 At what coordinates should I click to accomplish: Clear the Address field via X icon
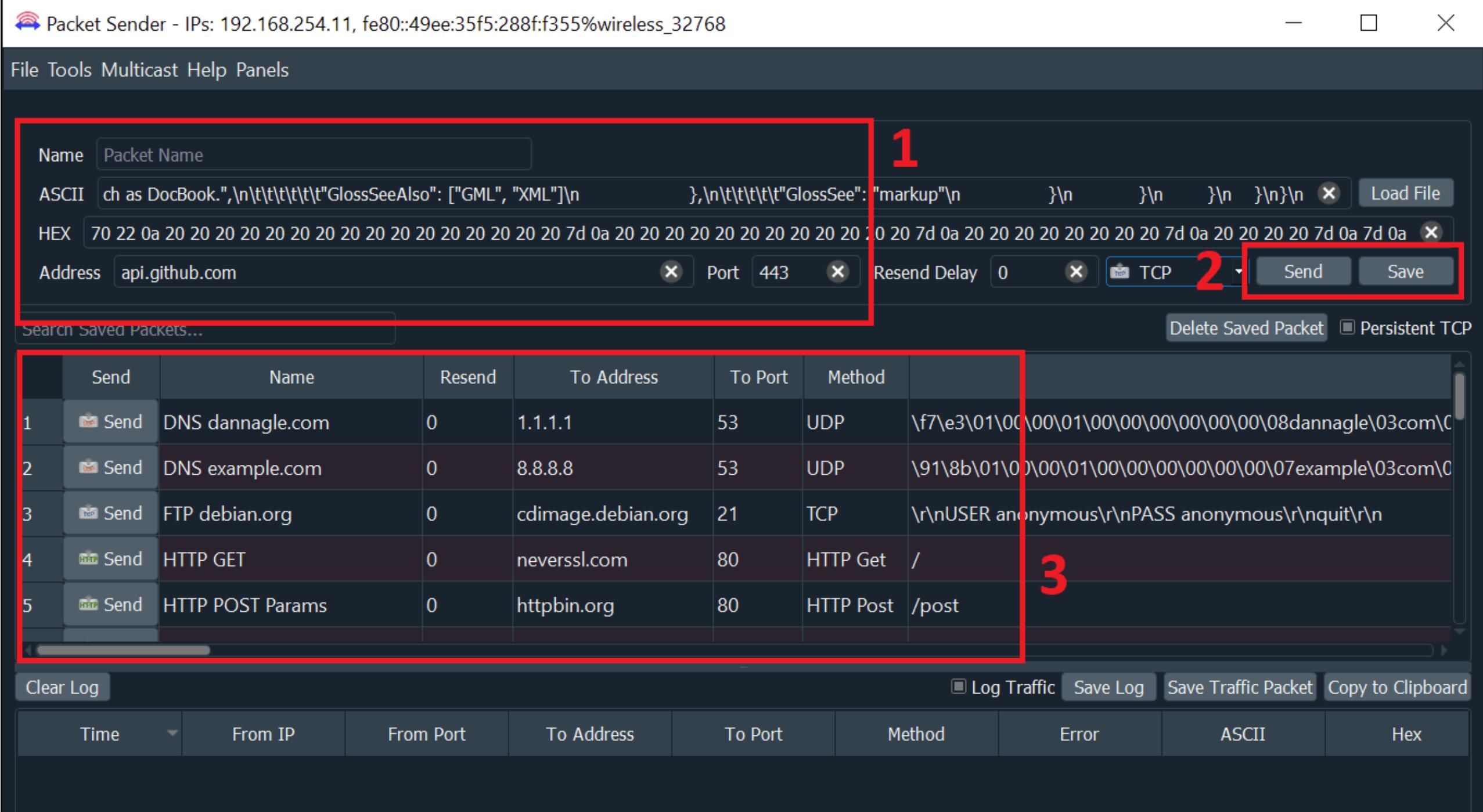(x=671, y=272)
